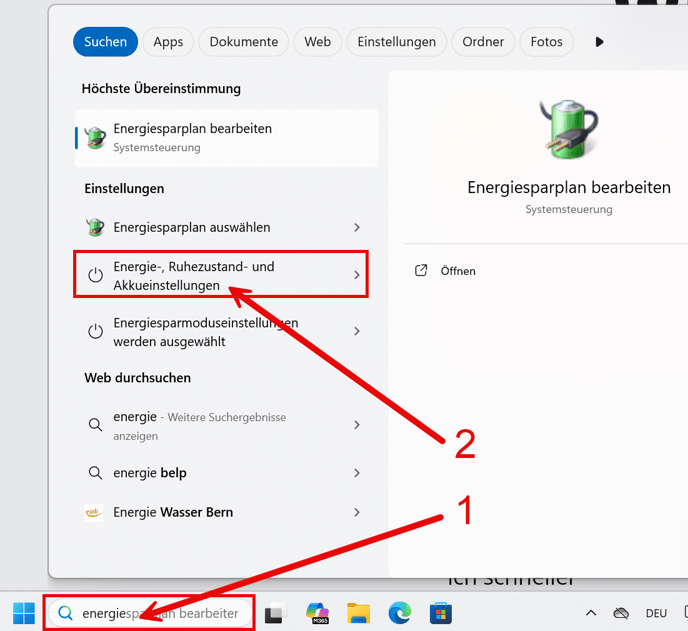Open top result Energiesparplan bearbeiten

tap(227, 138)
